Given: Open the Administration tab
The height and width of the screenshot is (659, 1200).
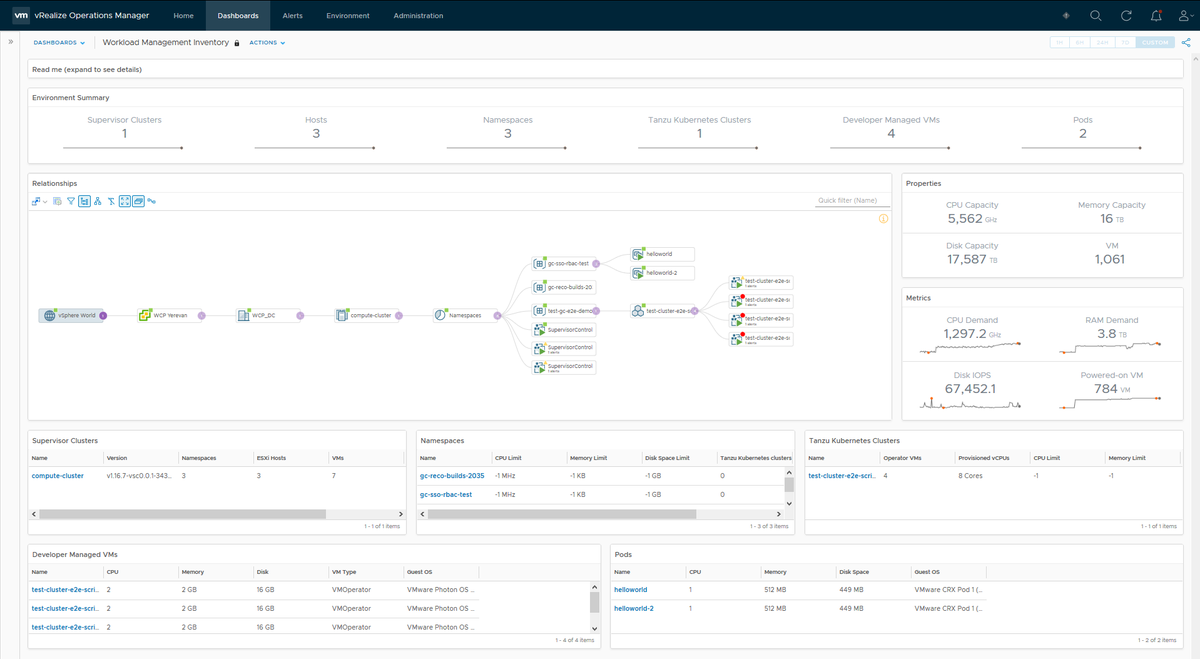Looking at the screenshot, I should (x=418, y=16).
